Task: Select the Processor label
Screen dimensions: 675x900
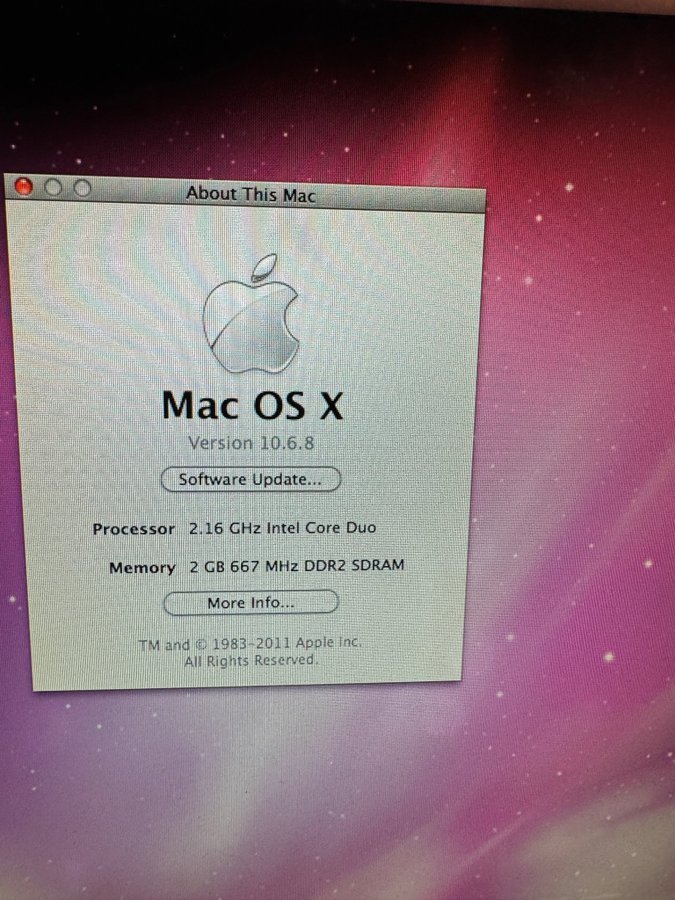Action: pyautogui.click(x=133, y=529)
